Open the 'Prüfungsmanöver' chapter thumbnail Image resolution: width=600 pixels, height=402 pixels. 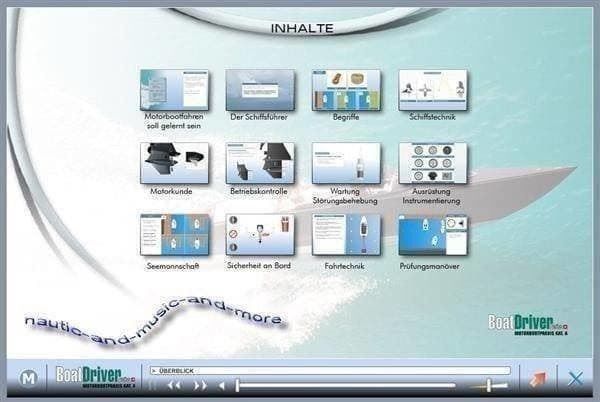coord(433,235)
